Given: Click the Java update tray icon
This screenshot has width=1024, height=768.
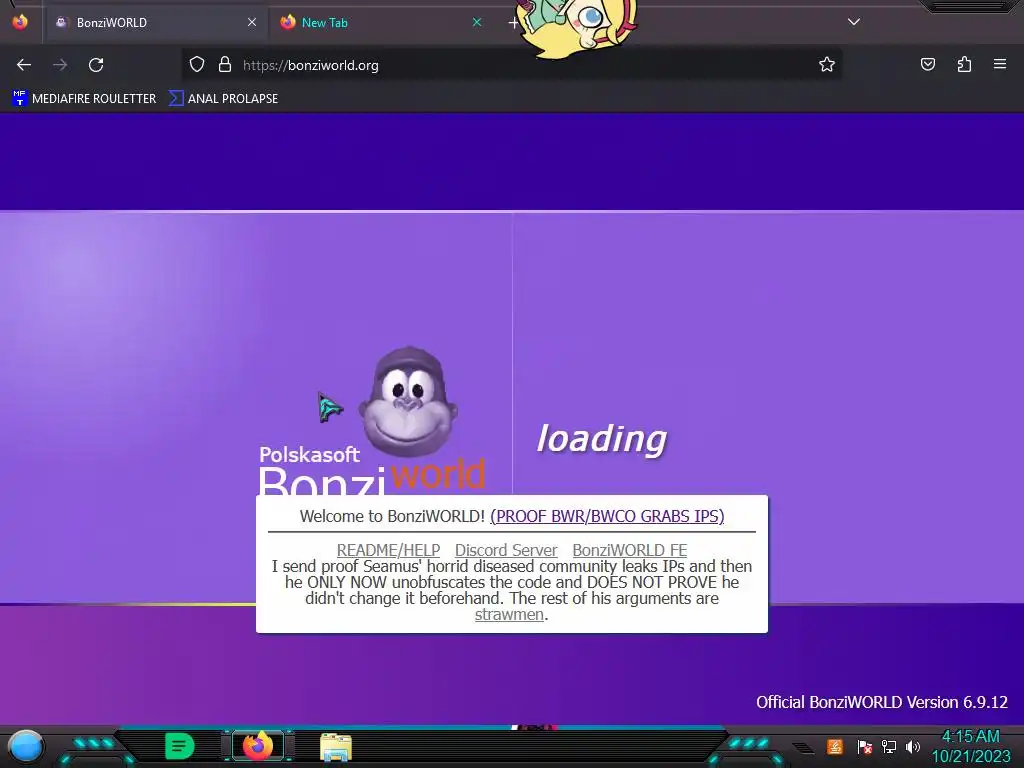Looking at the screenshot, I should tap(834, 746).
